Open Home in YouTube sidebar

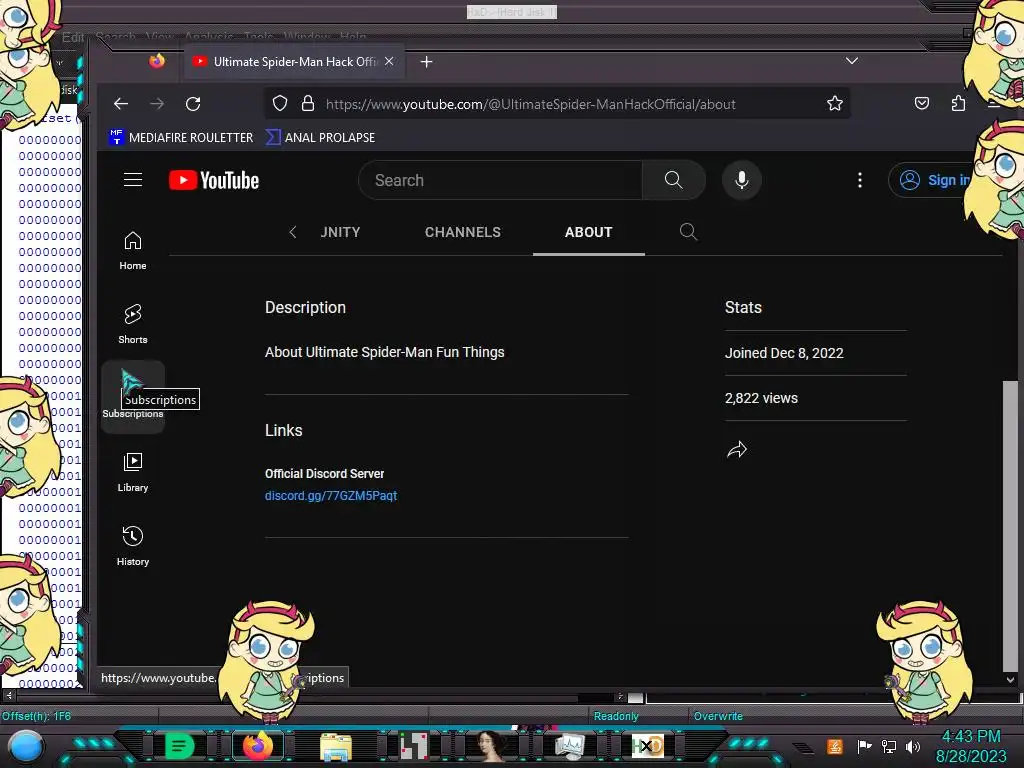[133, 251]
